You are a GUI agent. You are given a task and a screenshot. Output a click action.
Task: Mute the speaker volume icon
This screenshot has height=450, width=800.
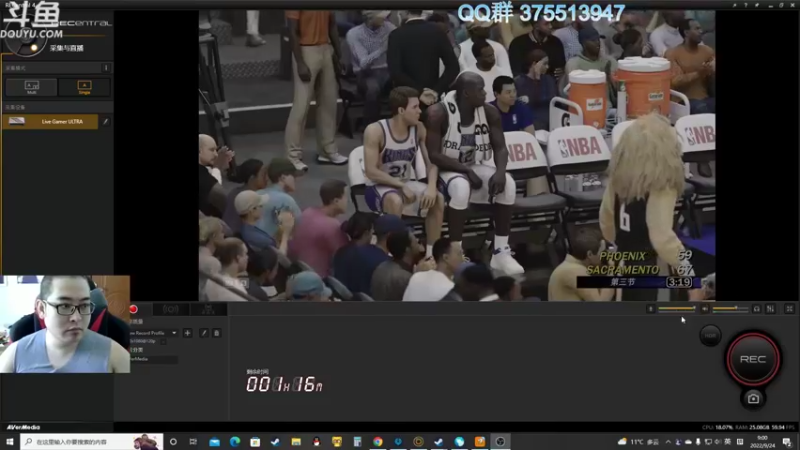pyautogui.click(x=705, y=309)
